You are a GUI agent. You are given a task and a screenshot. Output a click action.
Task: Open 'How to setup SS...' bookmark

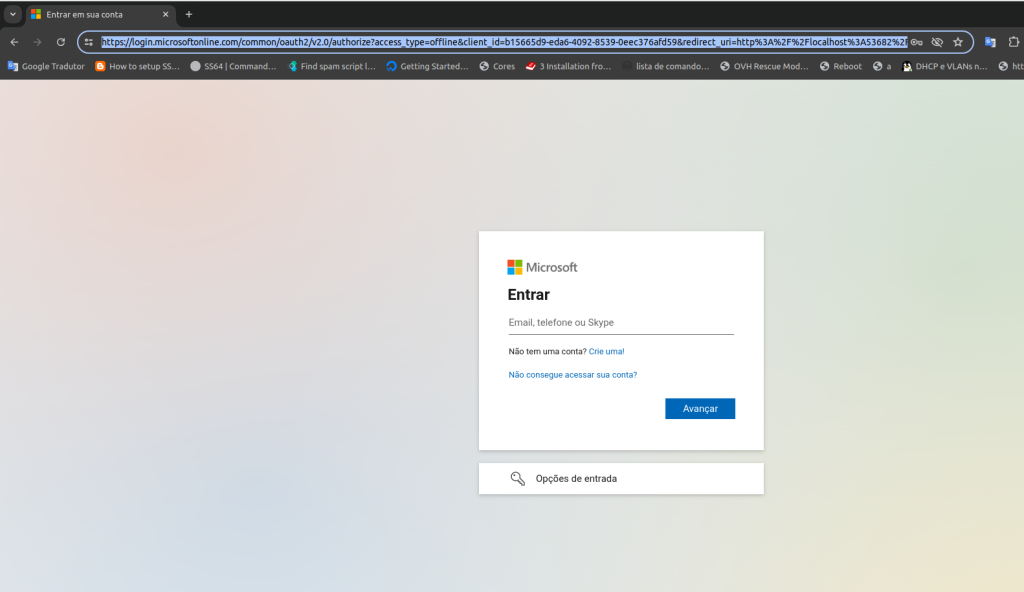[137, 66]
